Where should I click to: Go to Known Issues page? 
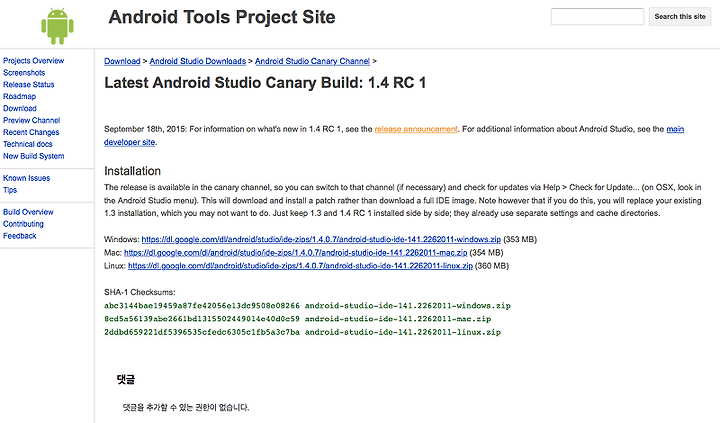click(27, 178)
